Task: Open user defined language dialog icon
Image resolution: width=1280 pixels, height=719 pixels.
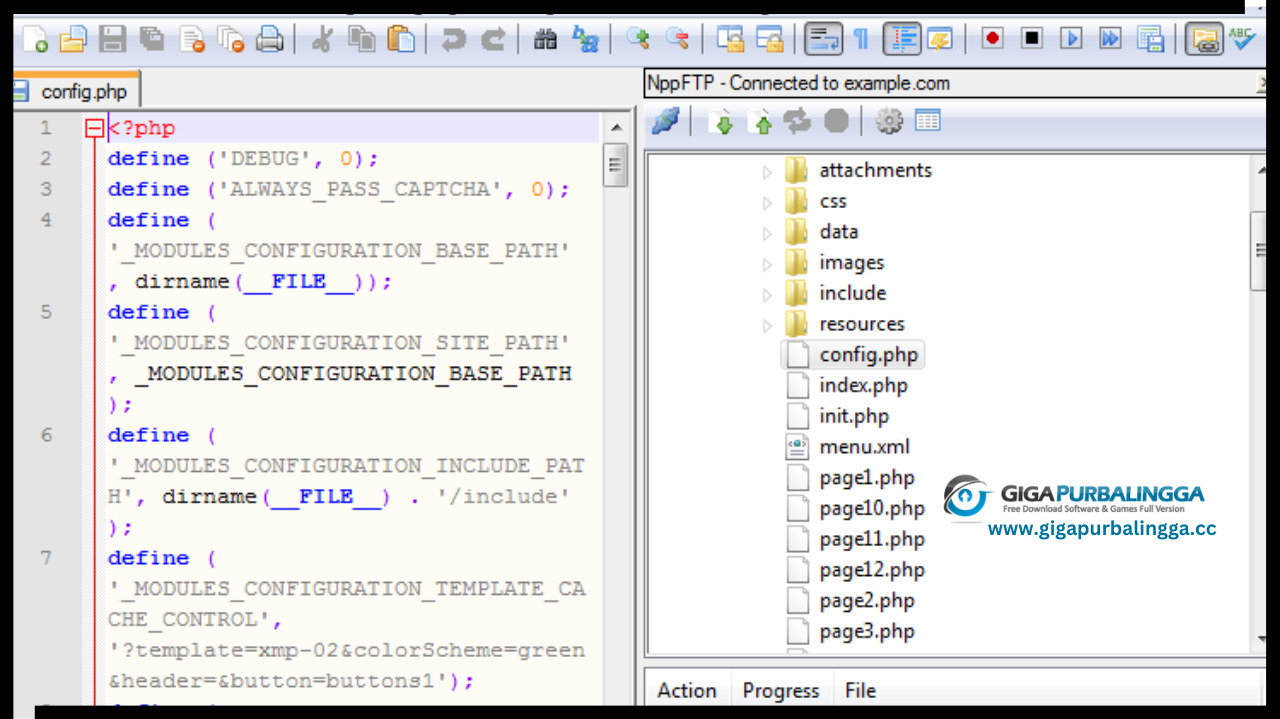Action: point(939,39)
